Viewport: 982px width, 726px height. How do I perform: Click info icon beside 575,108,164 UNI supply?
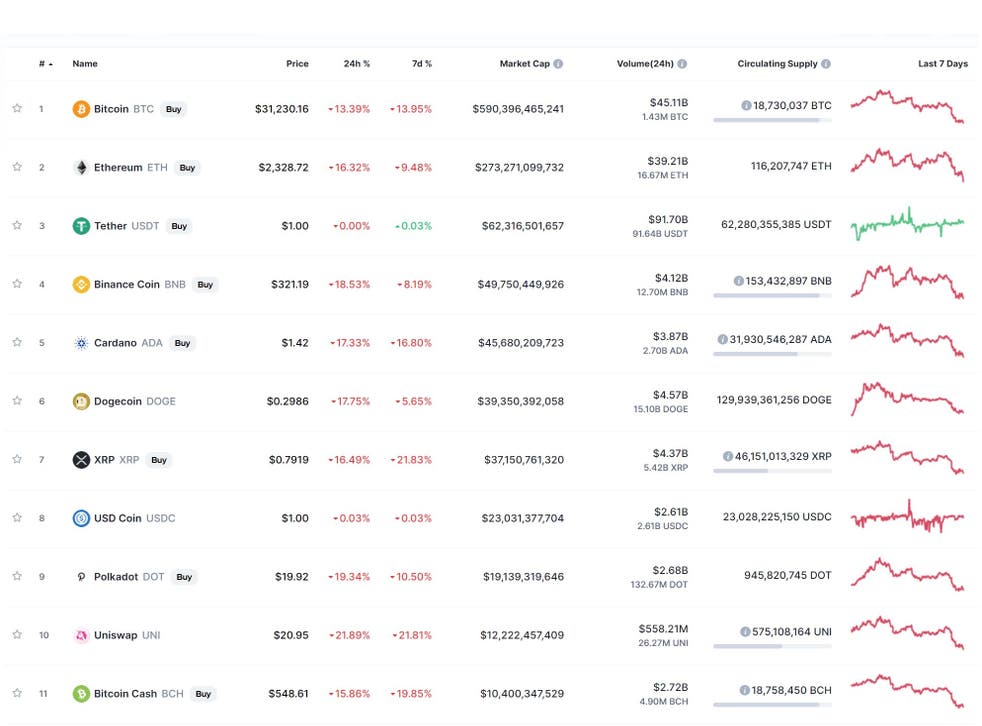coord(745,631)
